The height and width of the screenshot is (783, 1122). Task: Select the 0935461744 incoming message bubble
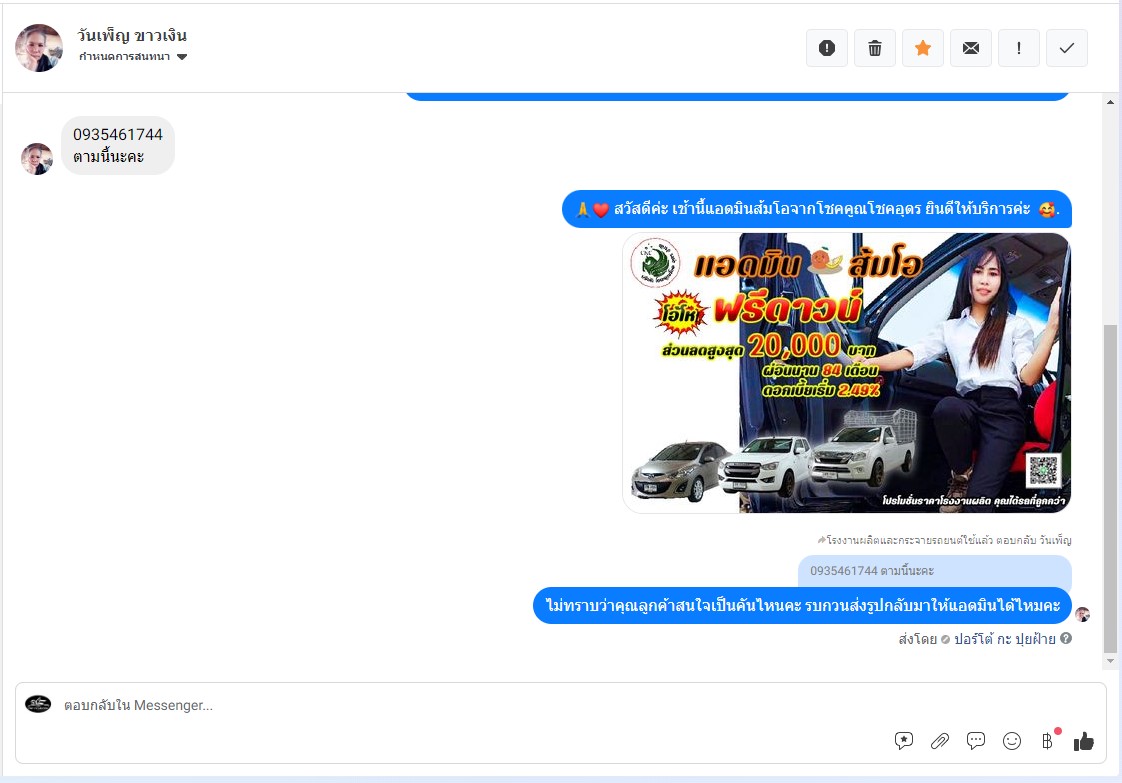118,145
